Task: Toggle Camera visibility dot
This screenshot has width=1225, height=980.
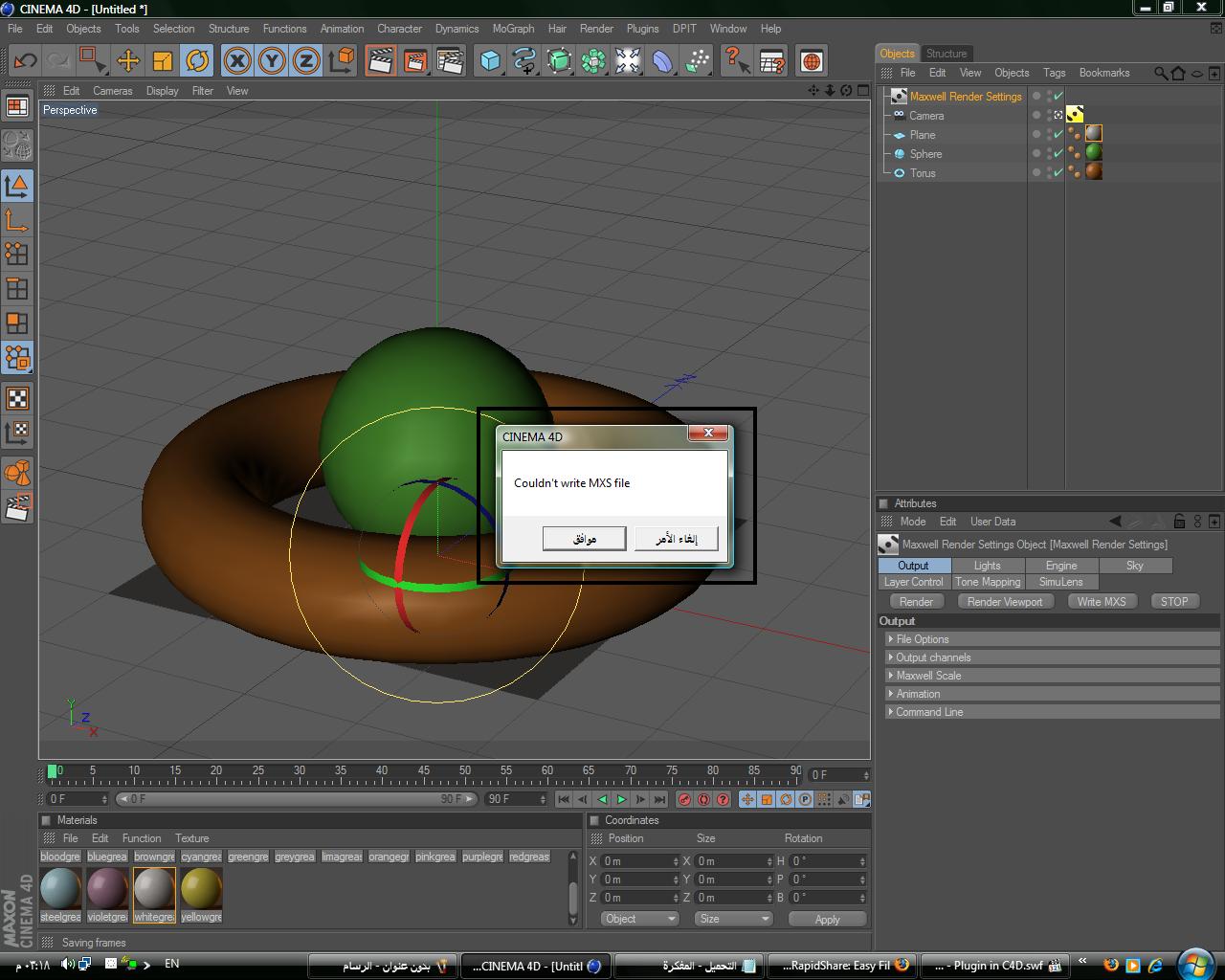Action: (x=1036, y=115)
